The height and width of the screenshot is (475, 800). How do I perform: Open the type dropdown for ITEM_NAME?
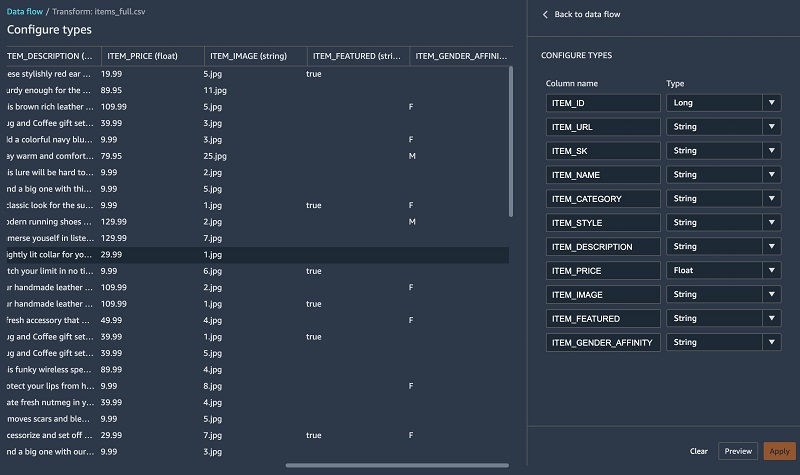723,174
